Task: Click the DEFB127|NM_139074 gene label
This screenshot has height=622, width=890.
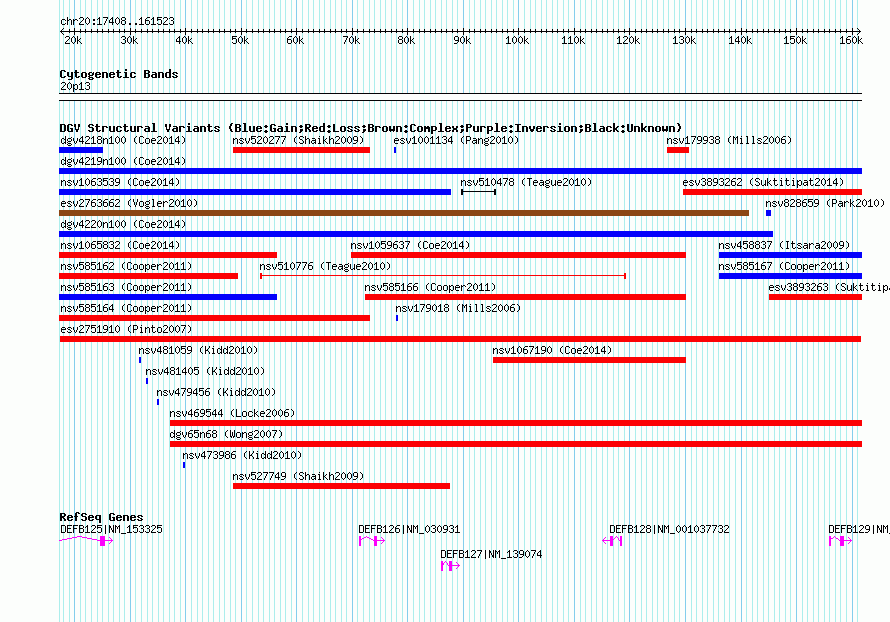Action: pyautogui.click(x=492, y=554)
